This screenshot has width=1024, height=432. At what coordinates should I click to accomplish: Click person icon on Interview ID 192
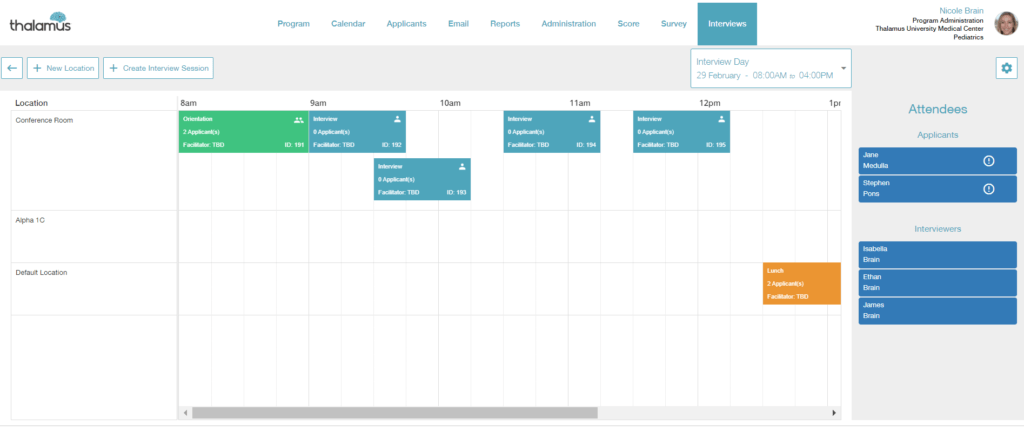tap(397, 119)
